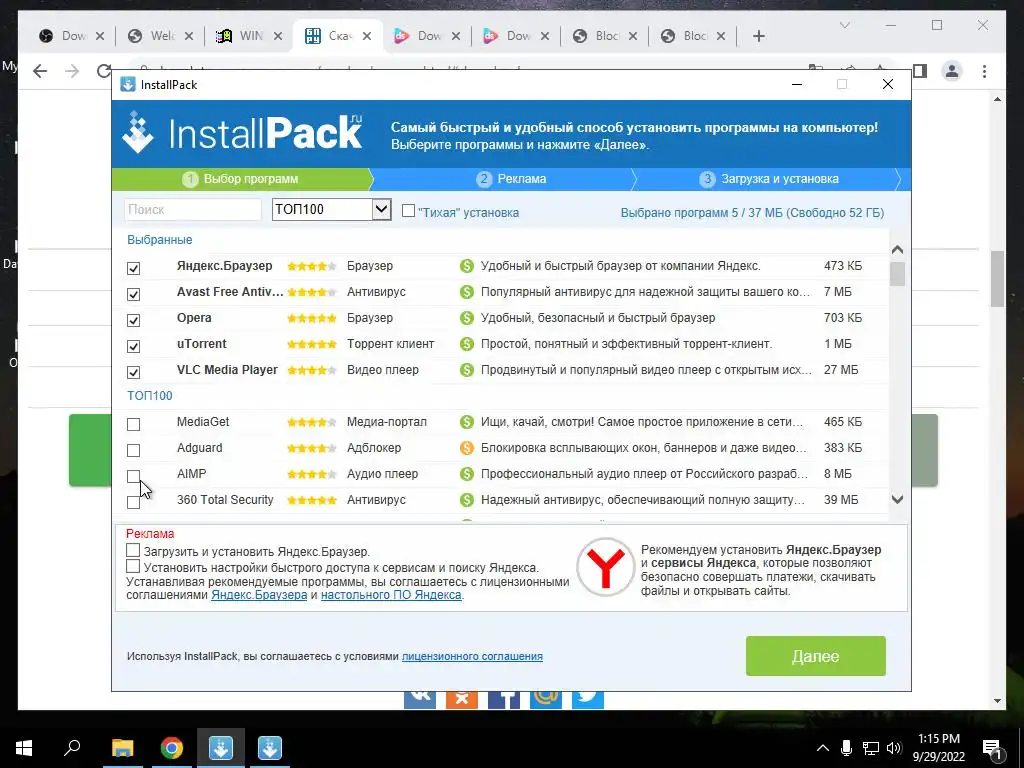Check 'Загрузить и установить Яндекс.Браузер' option

click(133, 551)
